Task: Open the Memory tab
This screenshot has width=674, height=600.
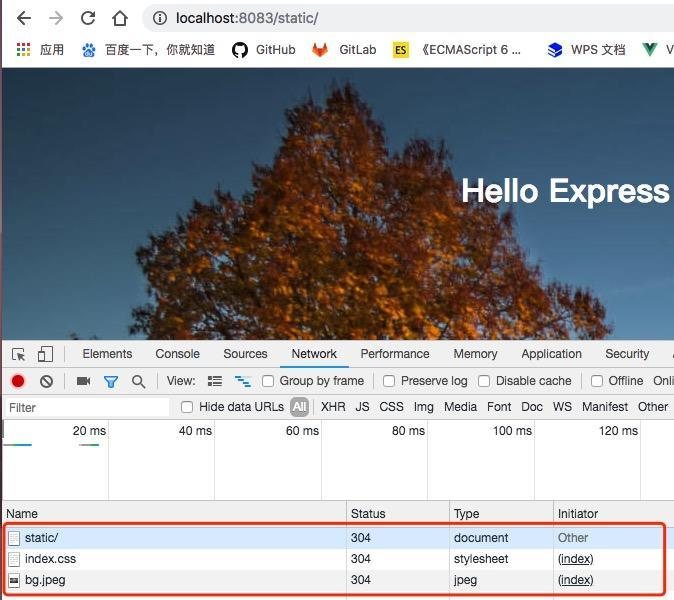Action: click(475, 354)
